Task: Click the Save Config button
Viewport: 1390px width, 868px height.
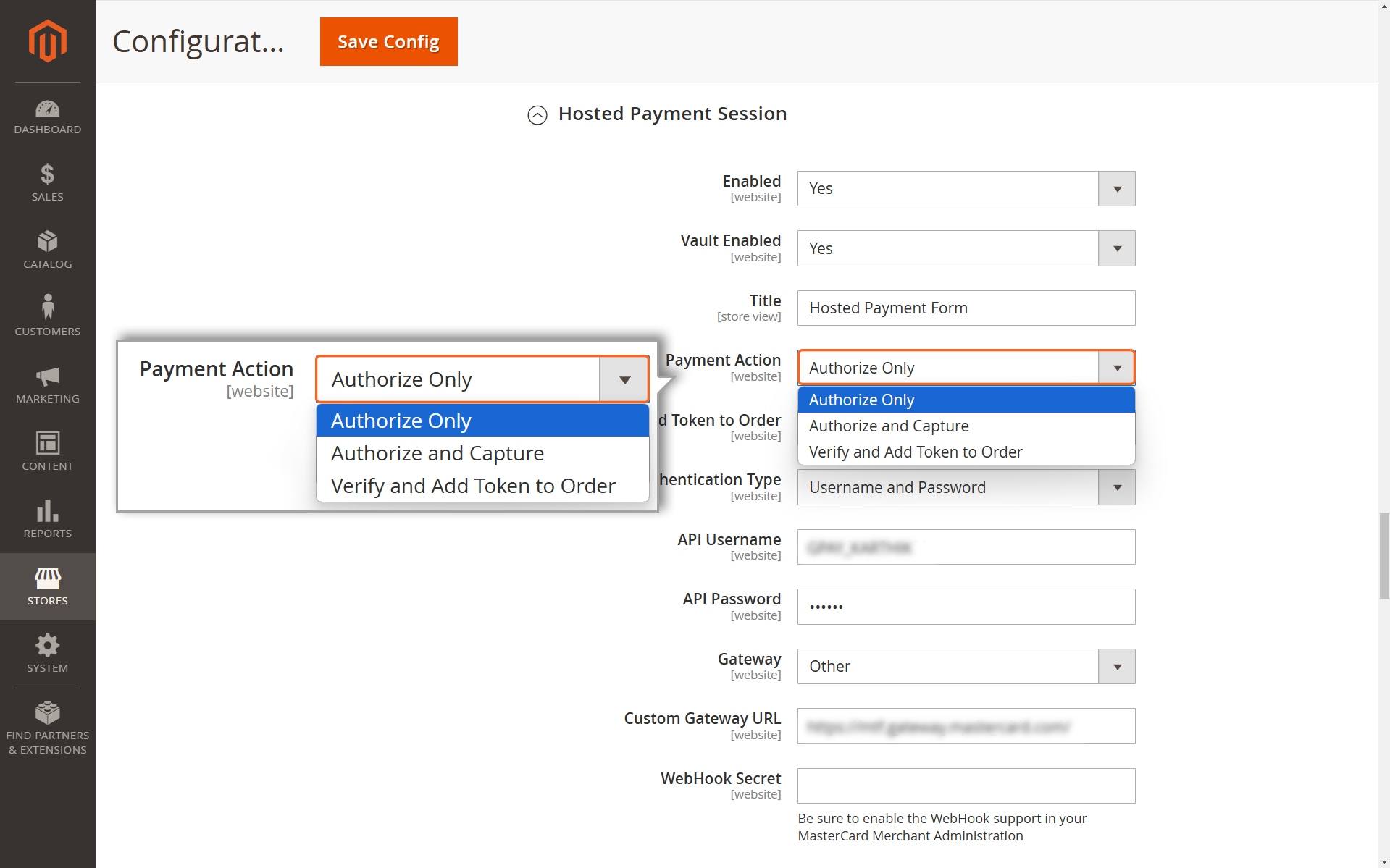Action: pyautogui.click(x=389, y=42)
